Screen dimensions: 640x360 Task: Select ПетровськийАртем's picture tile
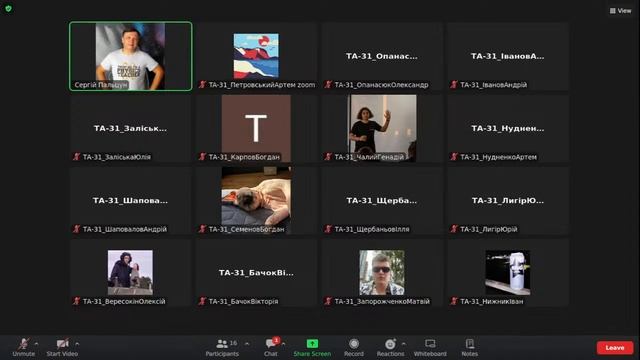(x=256, y=56)
